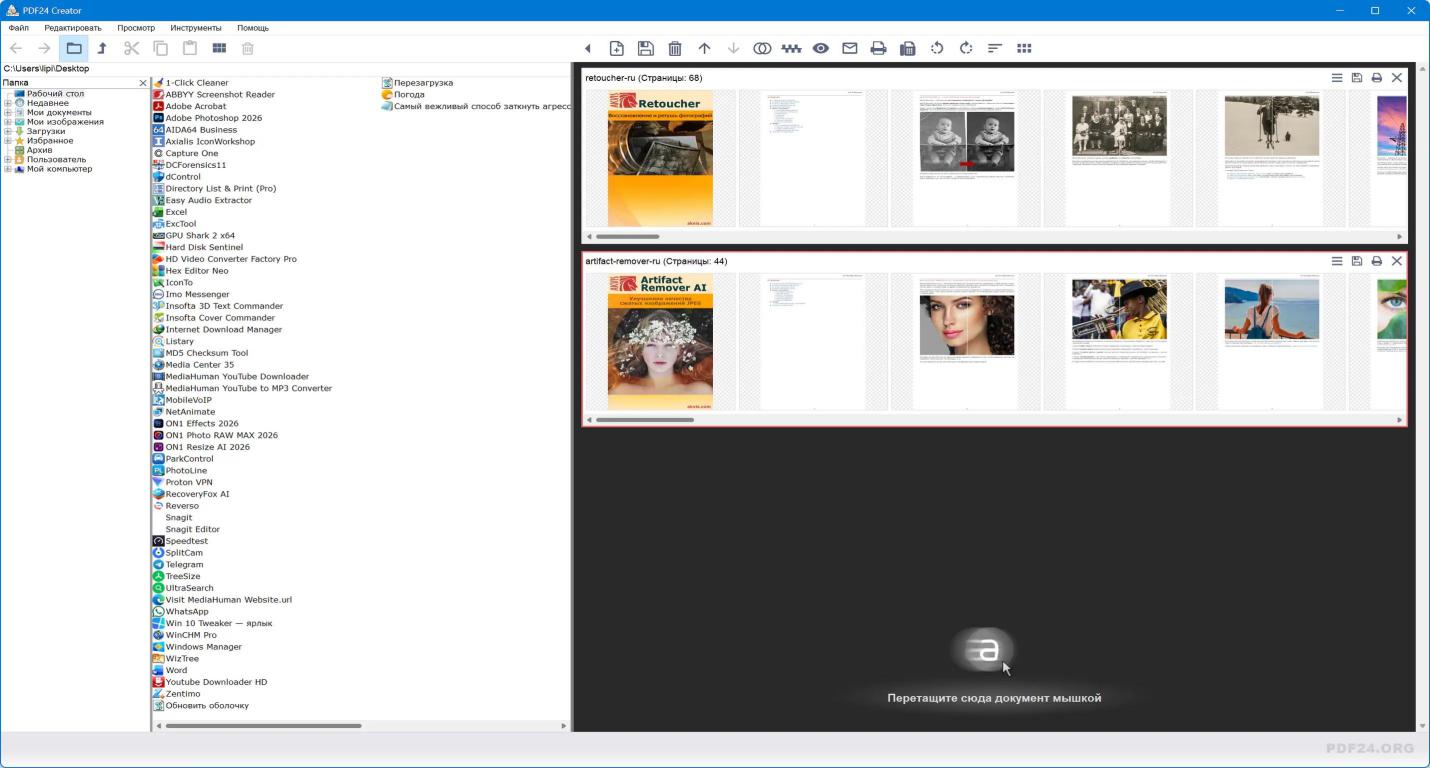Viewport: 1430px width, 768px height.
Task: Click the retoucher-ru horizontal scrollbar
Action: click(x=628, y=237)
